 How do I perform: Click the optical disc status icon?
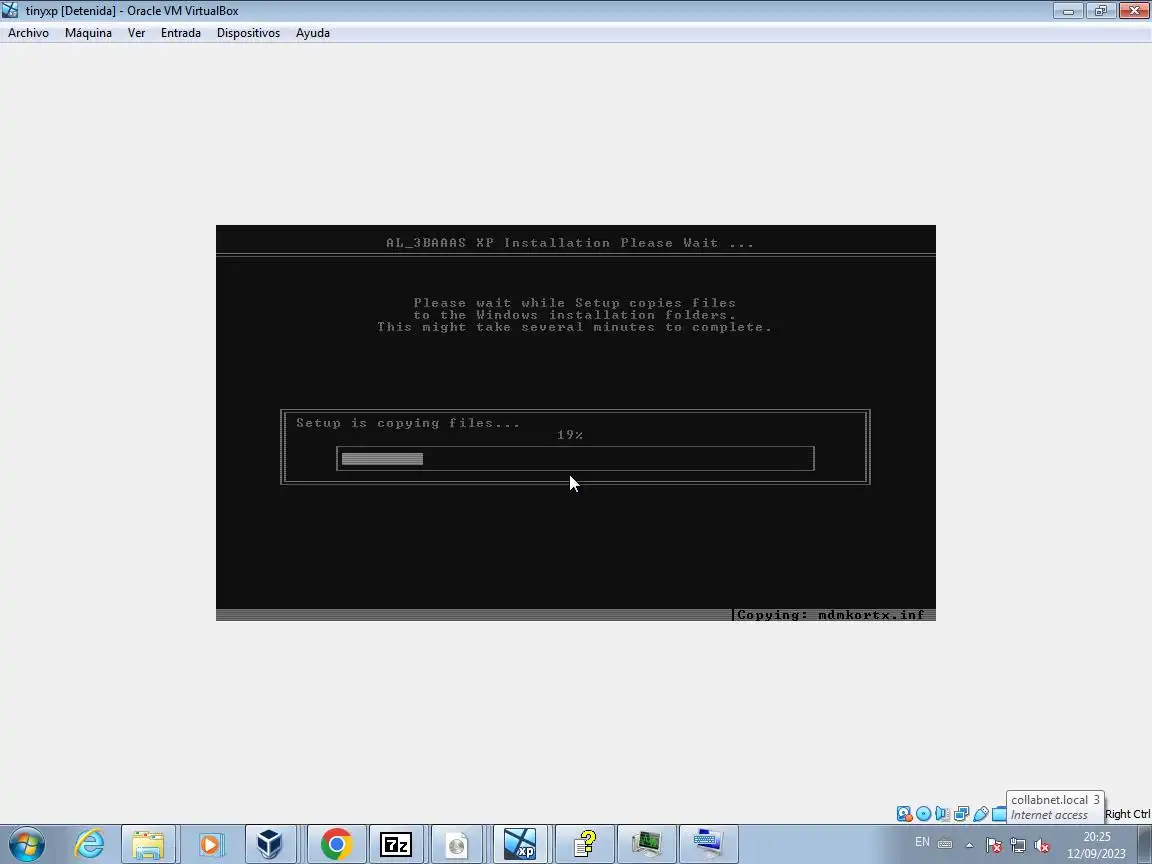coord(924,813)
